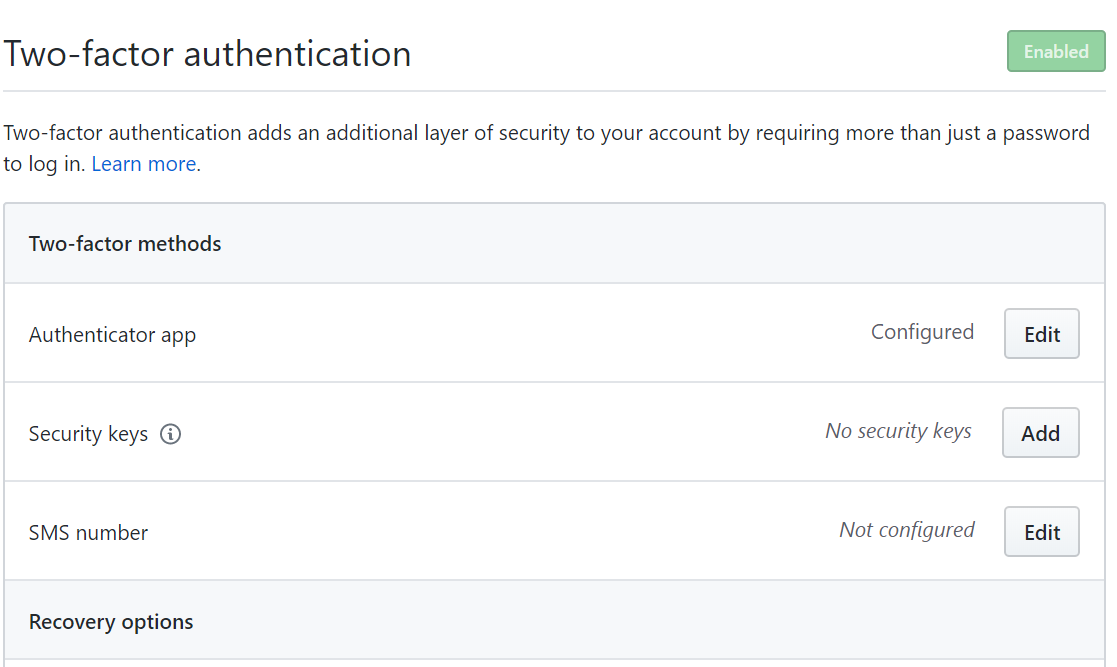Click the No security keys label

pyautogui.click(x=898, y=431)
